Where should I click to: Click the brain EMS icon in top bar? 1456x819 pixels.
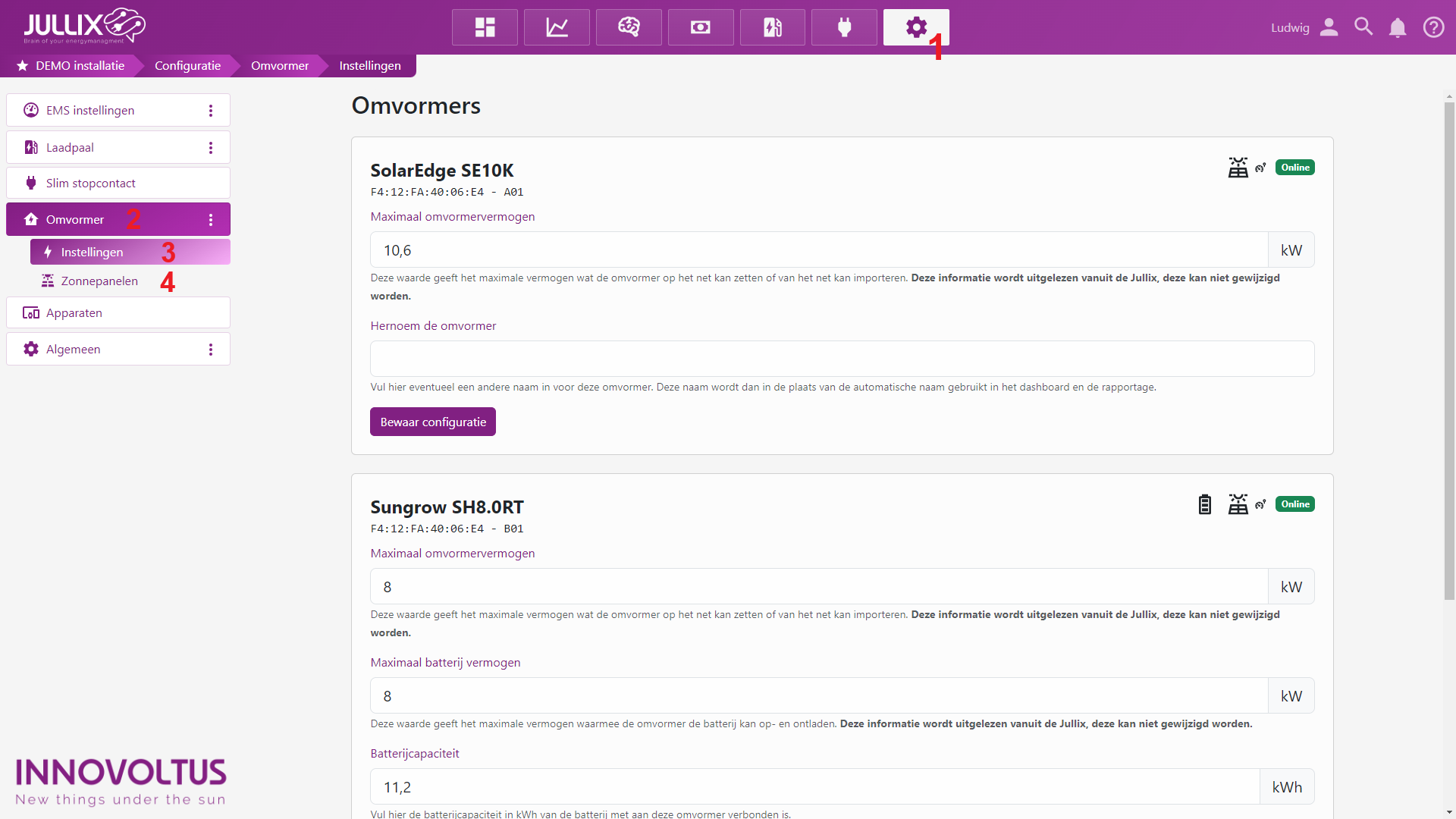pos(629,27)
